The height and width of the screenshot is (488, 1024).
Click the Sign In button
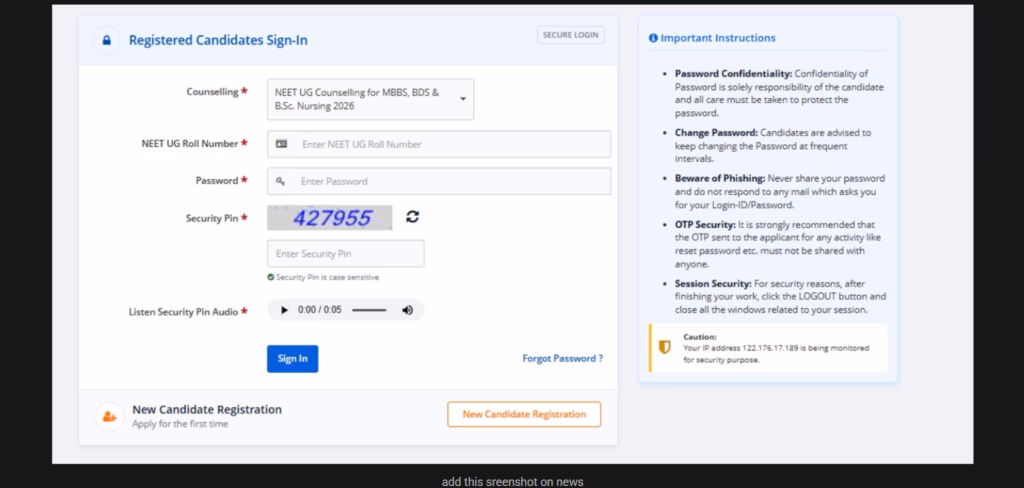(293, 359)
